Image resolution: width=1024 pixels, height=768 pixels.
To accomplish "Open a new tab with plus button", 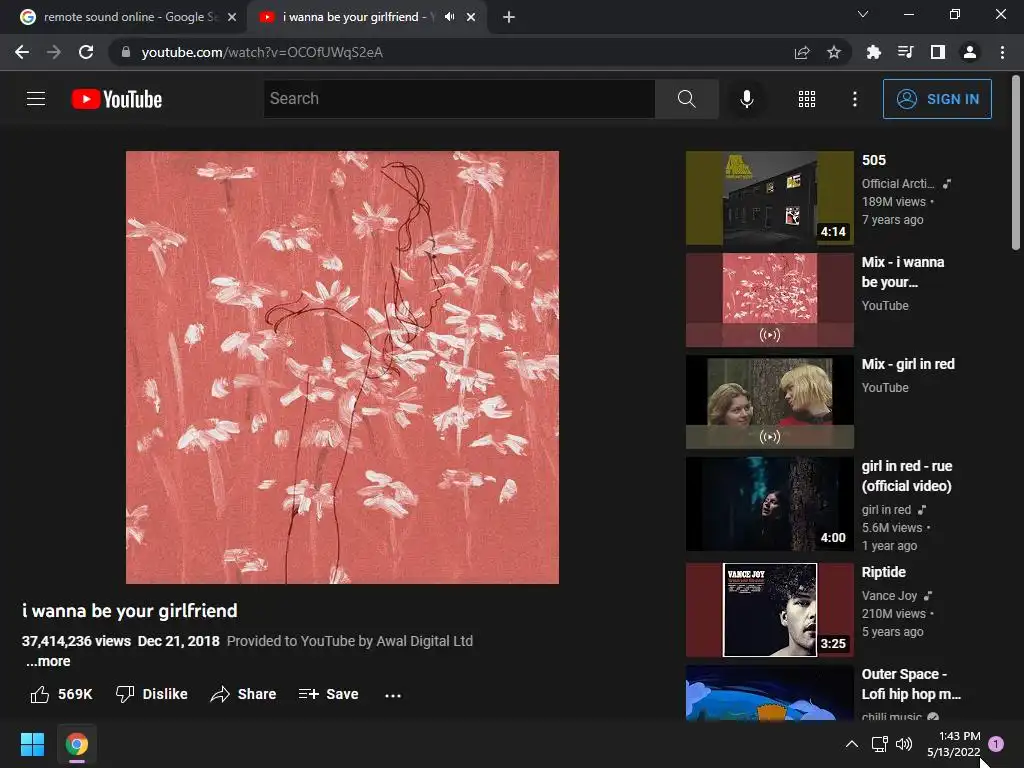I will [x=509, y=17].
